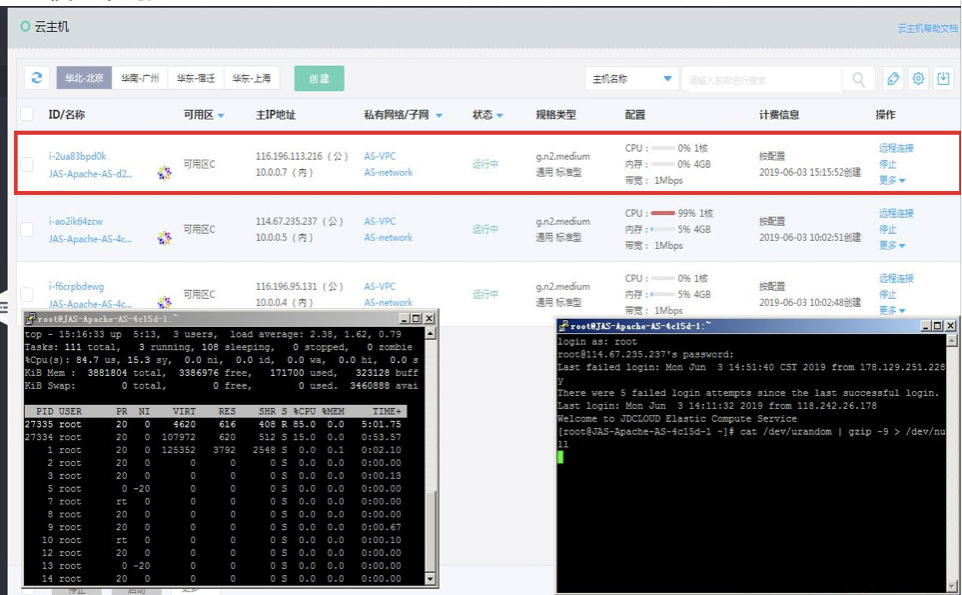Click the export download icon
The width and height of the screenshot is (962, 595).
pos(943,79)
